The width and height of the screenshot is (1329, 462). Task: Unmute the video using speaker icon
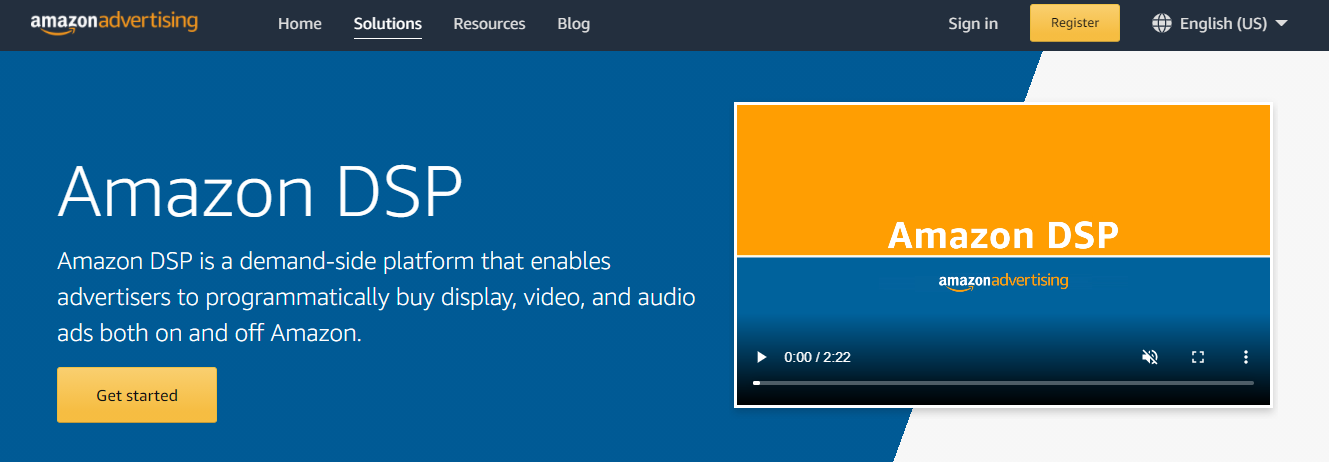point(1150,357)
